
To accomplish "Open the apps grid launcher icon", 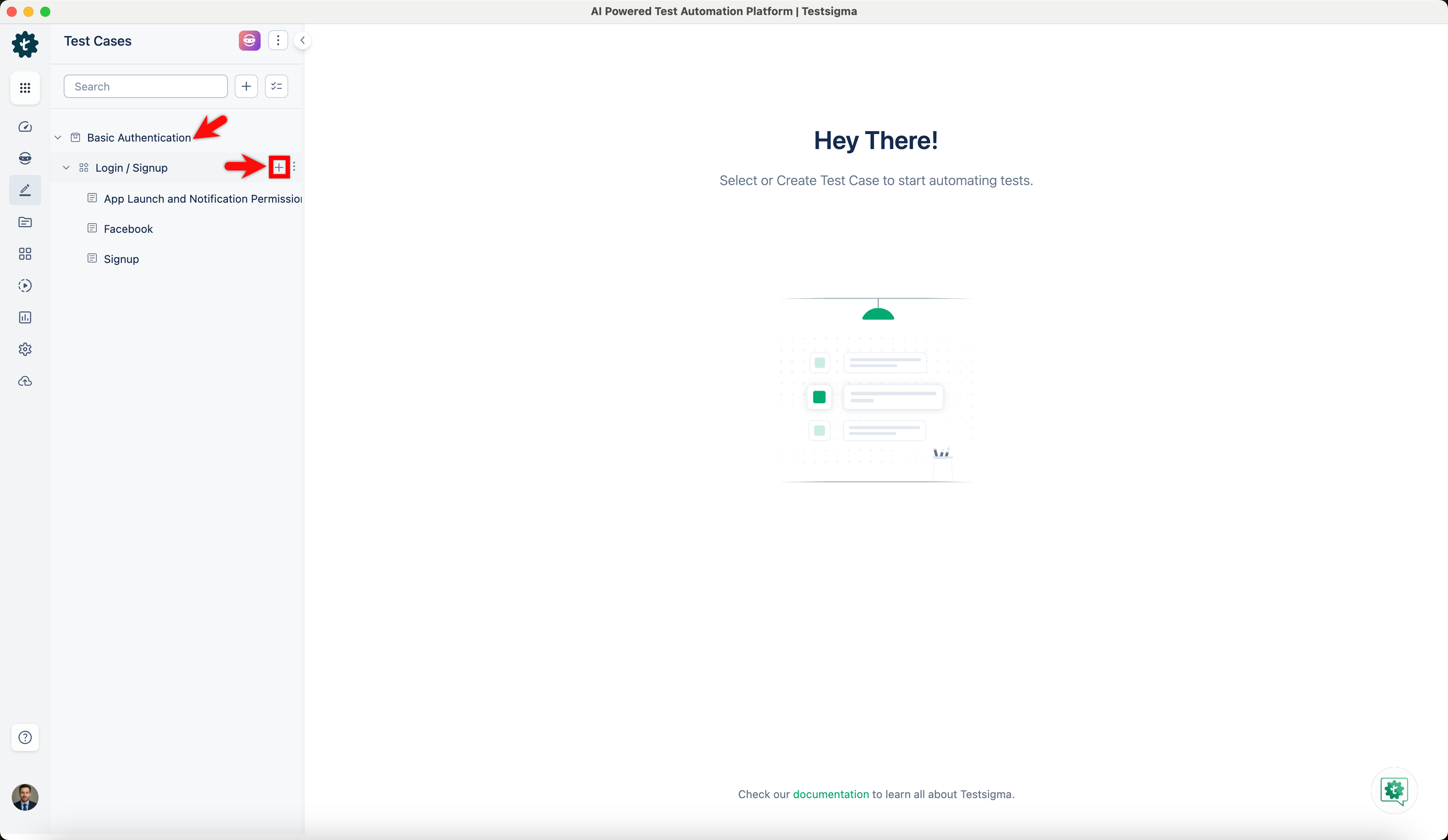I will point(25,88).
